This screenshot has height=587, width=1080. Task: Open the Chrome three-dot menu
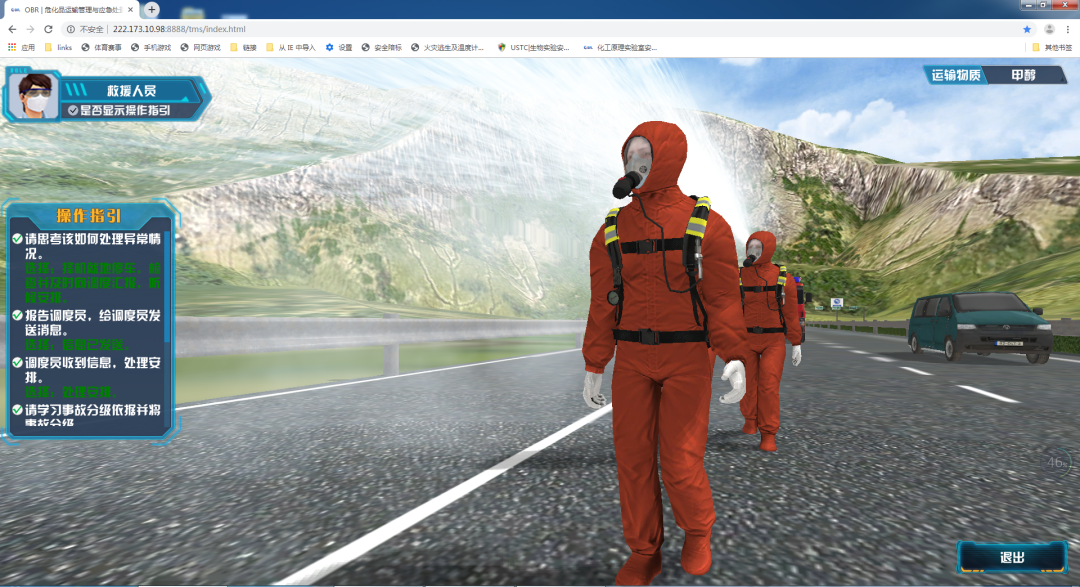[1068, 29]
